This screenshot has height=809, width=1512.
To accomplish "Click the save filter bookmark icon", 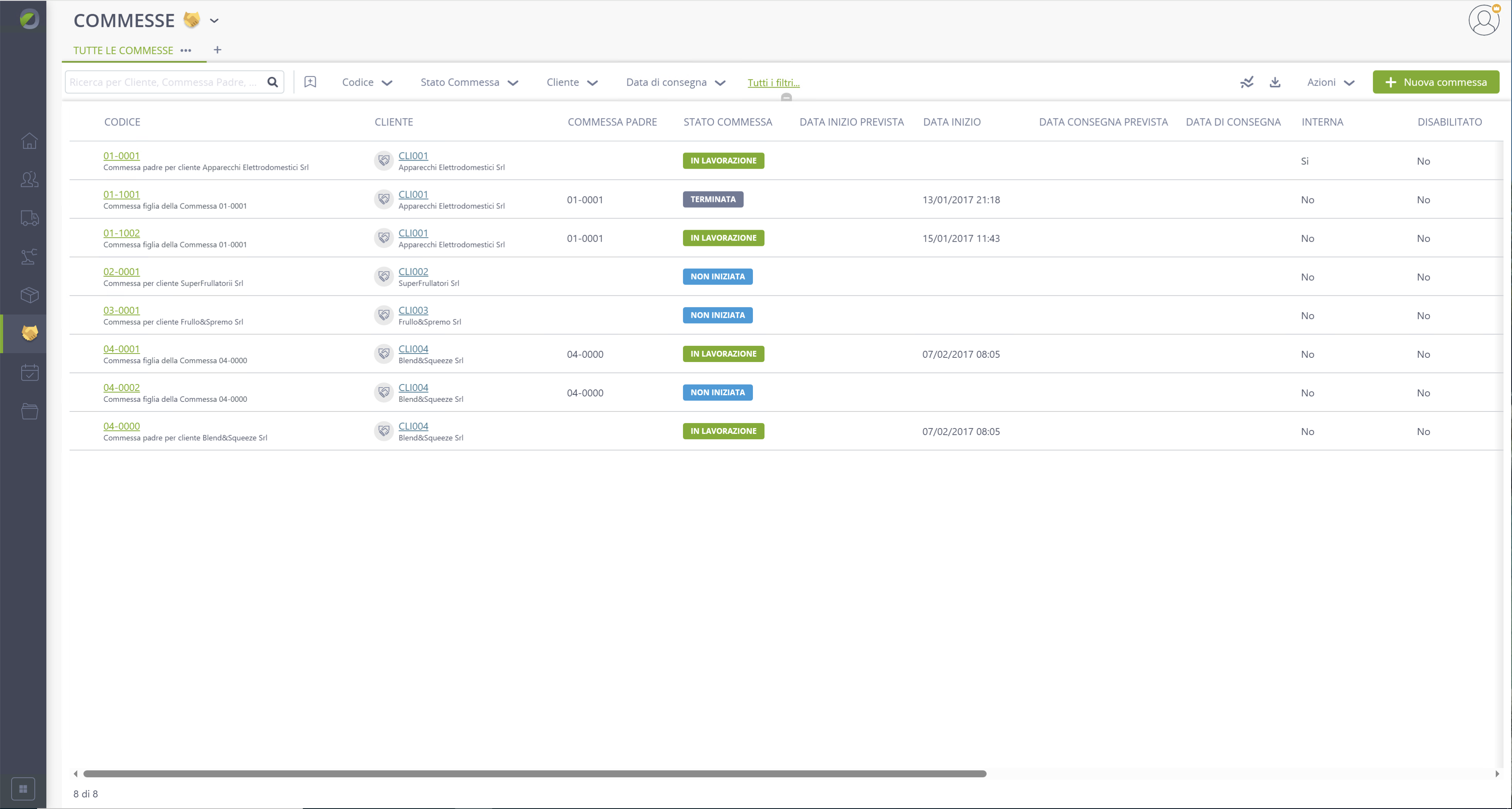I will (x=310, y=82).
